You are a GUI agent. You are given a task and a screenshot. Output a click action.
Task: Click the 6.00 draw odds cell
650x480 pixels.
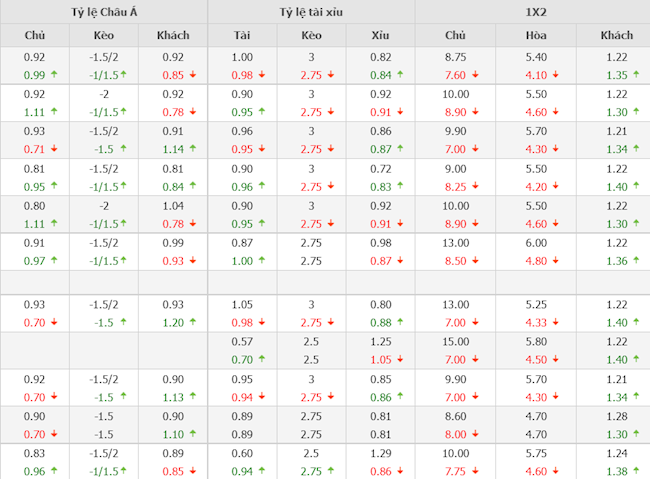pyautogui.click(x=536, y=243)
